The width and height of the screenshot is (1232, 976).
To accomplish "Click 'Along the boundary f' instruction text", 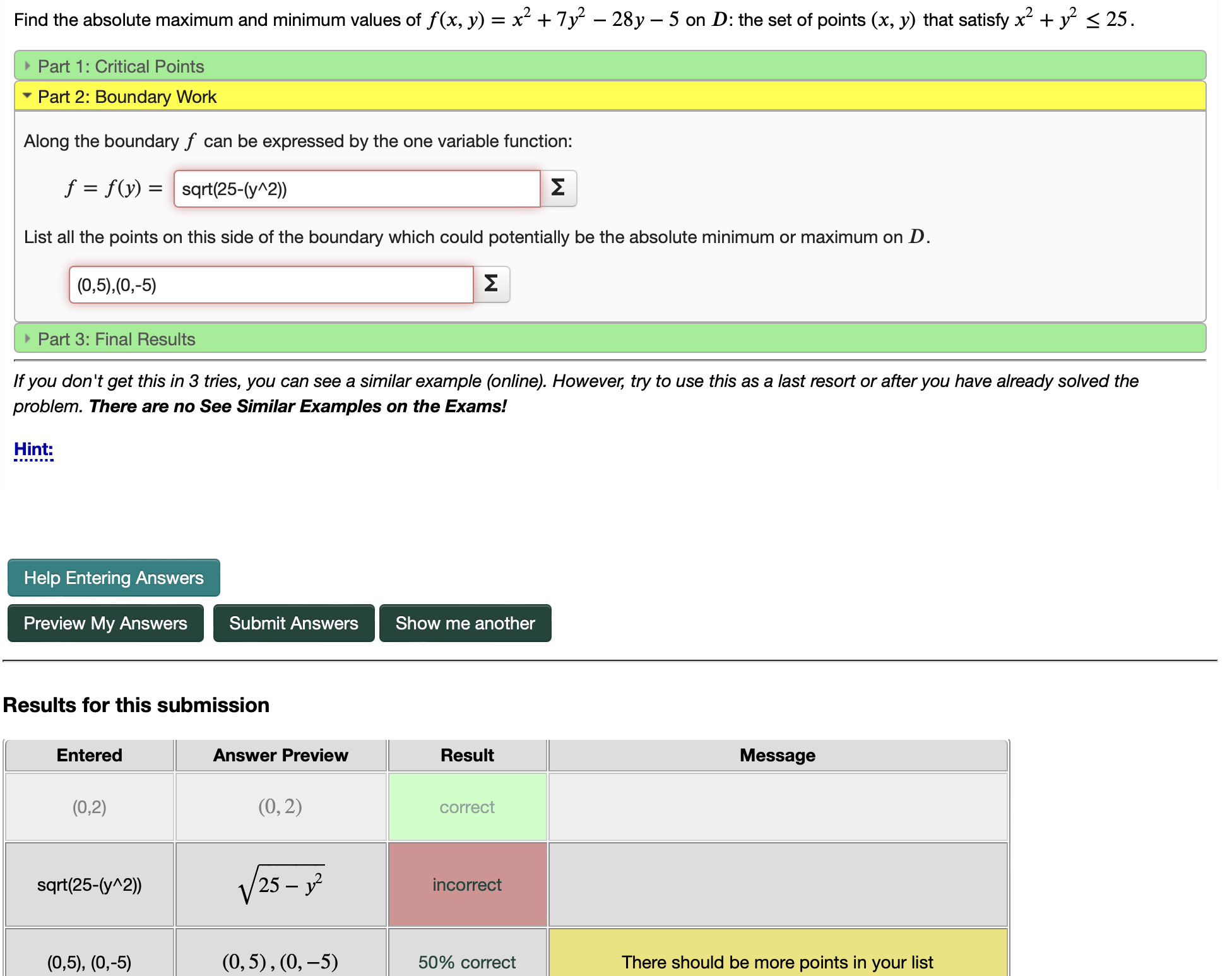I will pos(298,141).
